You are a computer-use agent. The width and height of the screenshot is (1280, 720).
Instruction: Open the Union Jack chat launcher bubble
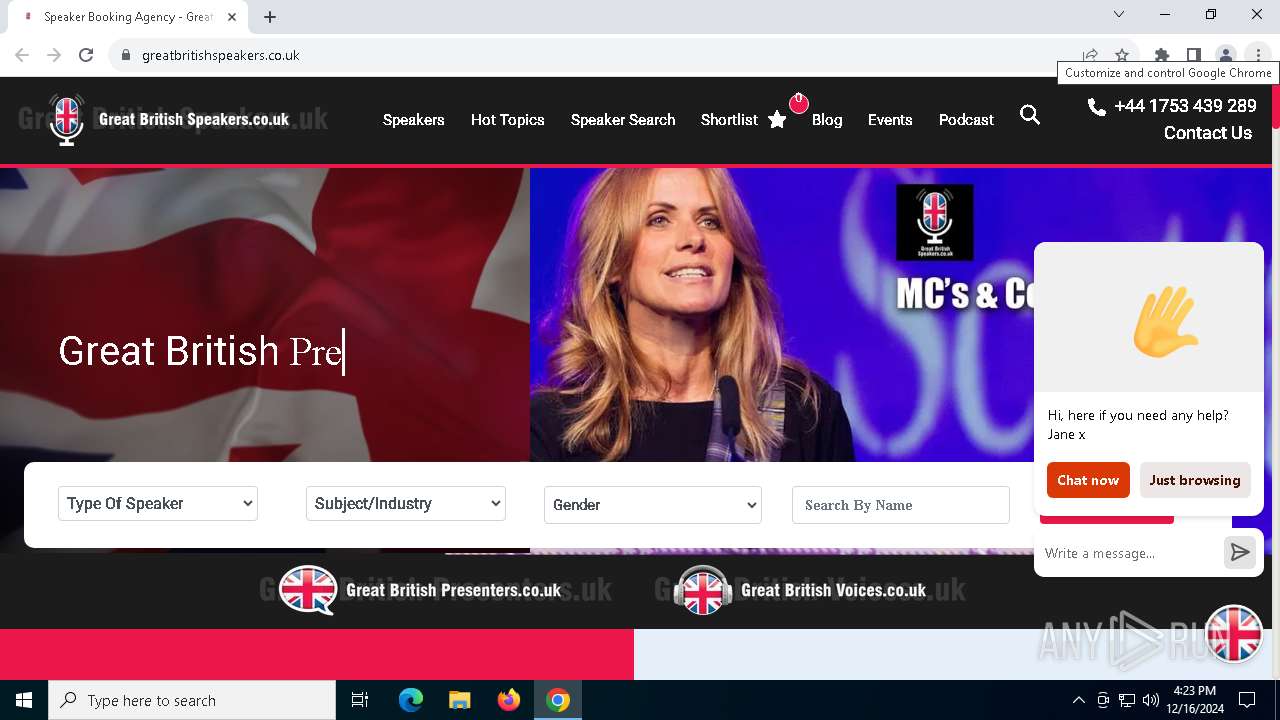[1234, 634]
